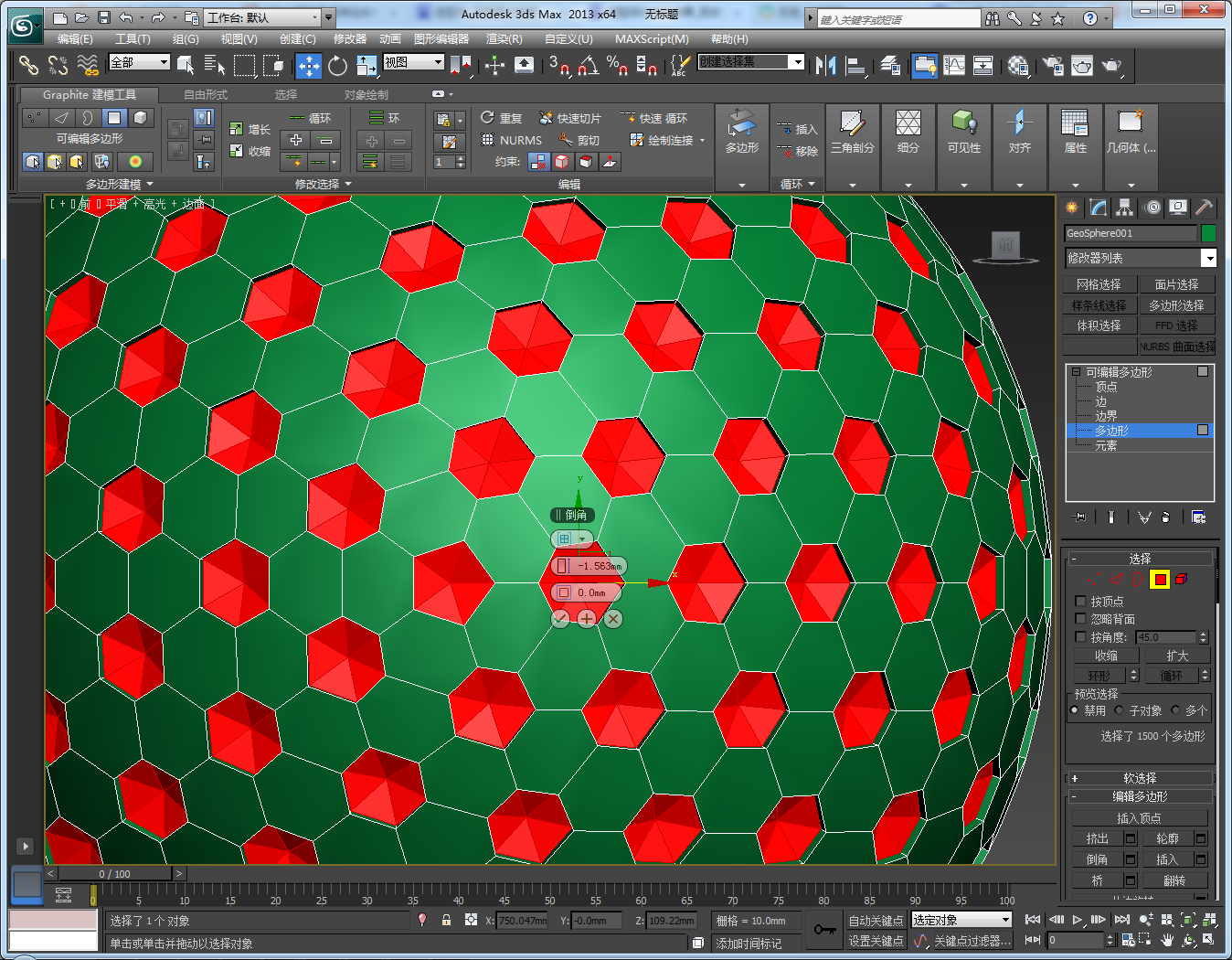The image size is (1232, 960).
Task: Activate the Select and Move tool
Action: tap(309, 65)
